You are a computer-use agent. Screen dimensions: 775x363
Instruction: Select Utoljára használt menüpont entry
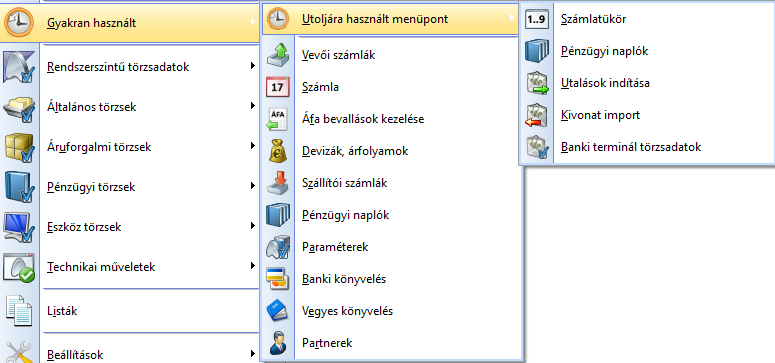click(x=390, y=19)
